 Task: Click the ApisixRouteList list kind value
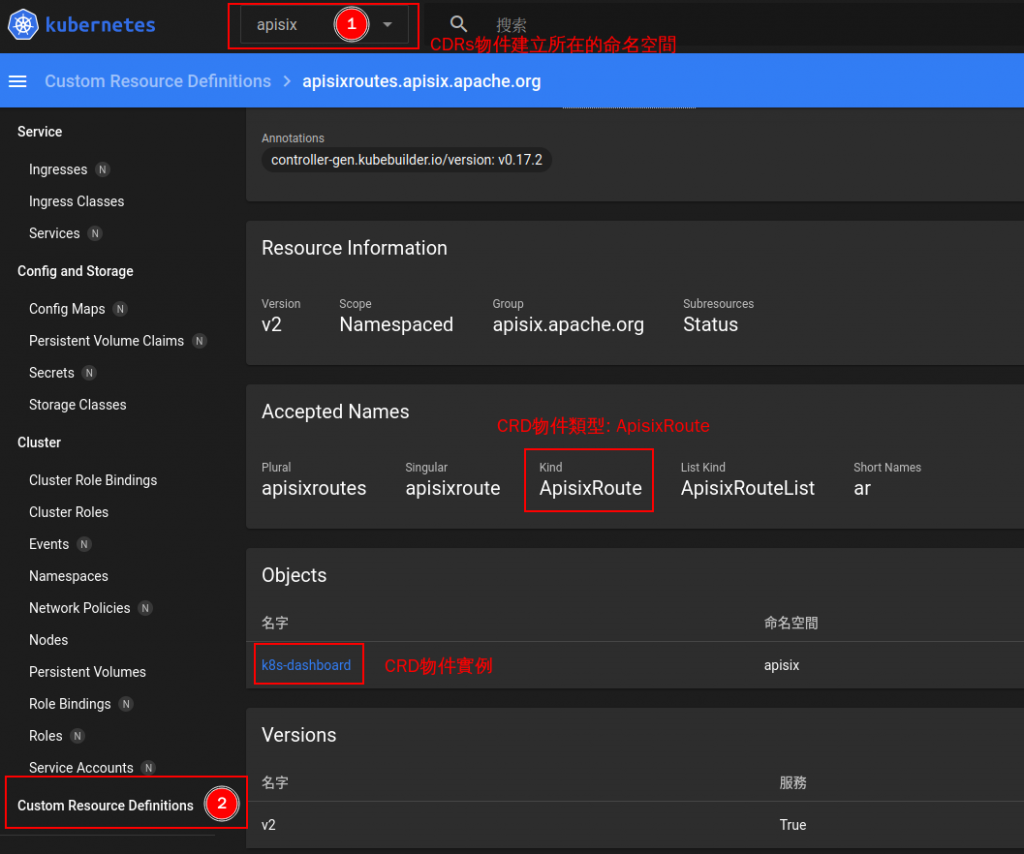pyautogui.click(x=748, y=488)
